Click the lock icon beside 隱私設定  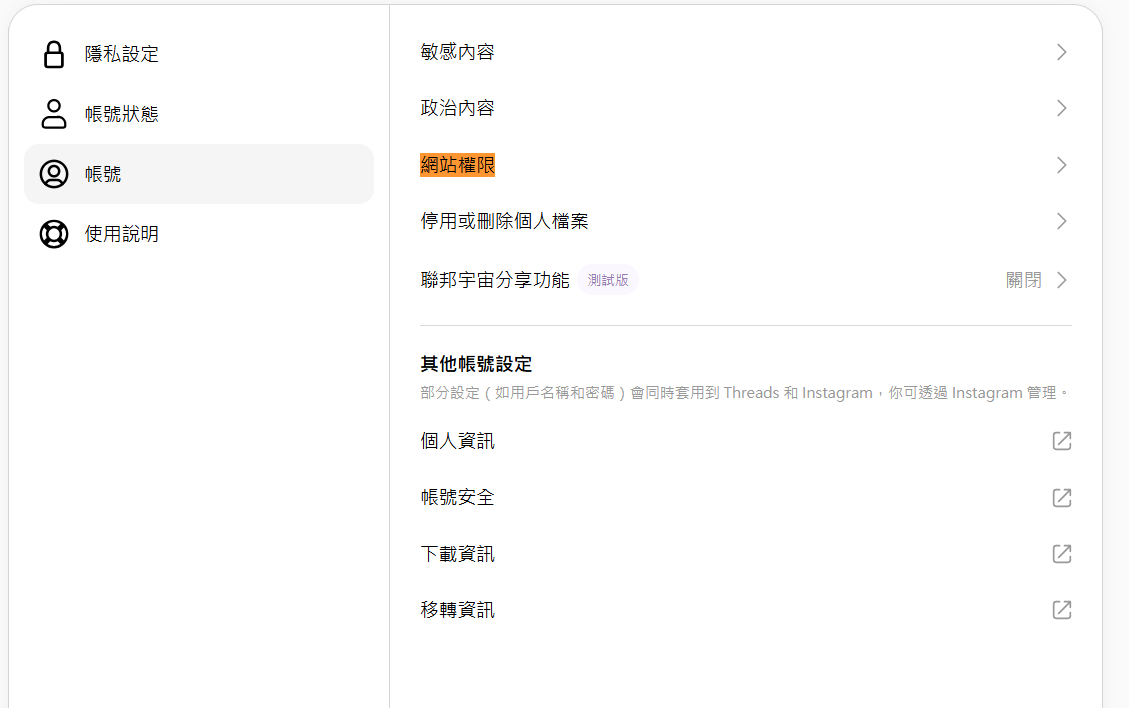click(x=54, y=54)
